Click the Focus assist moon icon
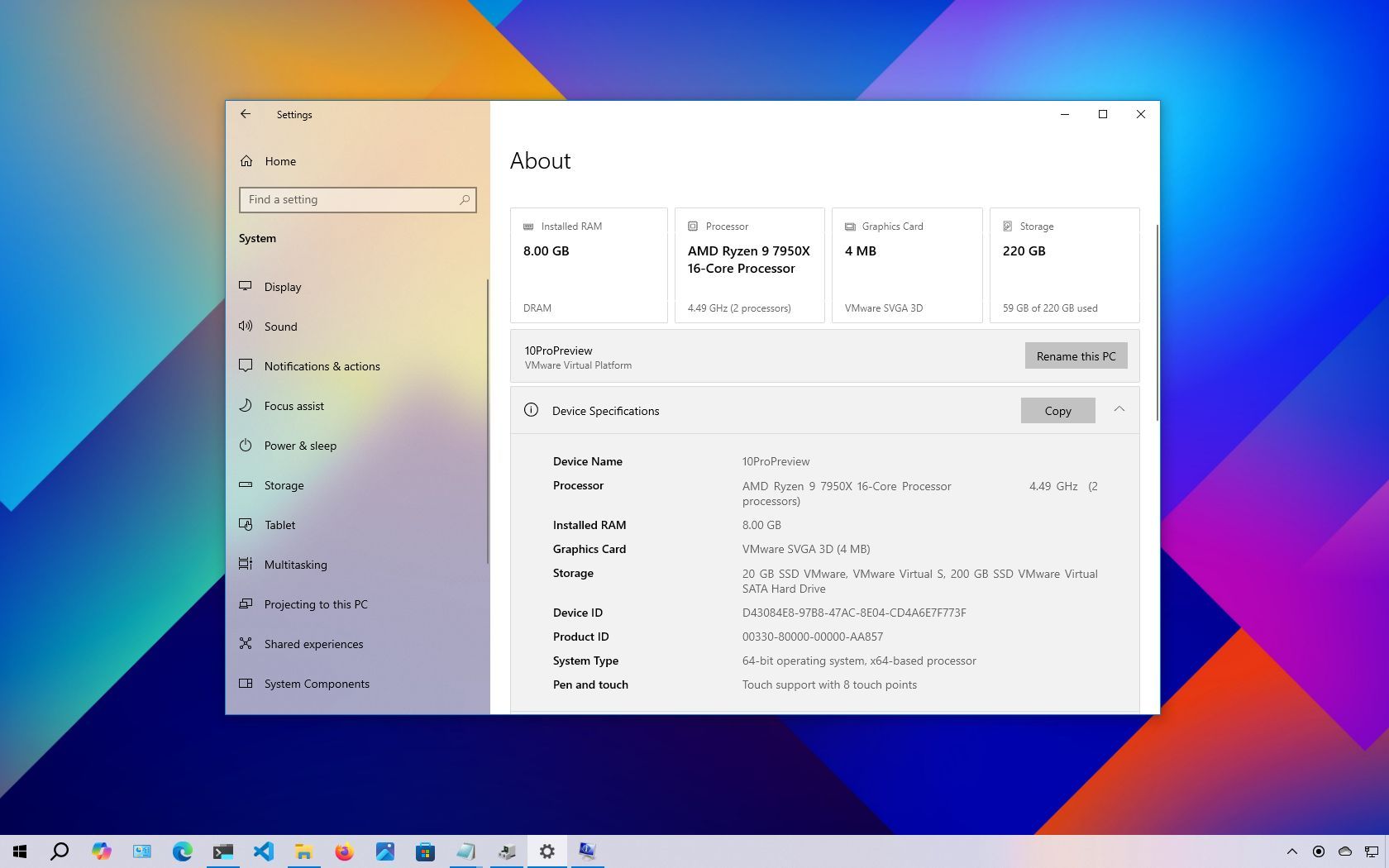Image resolution: width=1389 pixels, height=868 pixels. [x=246, y=405]
